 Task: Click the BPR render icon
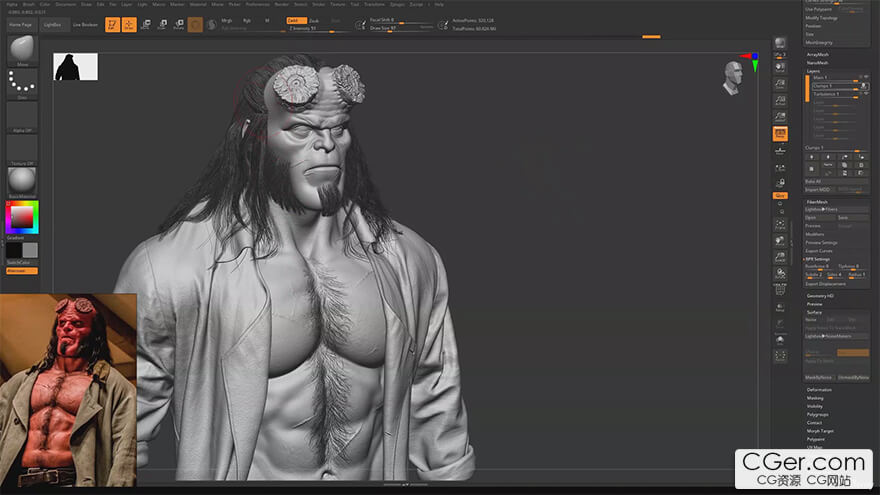pyautogui.click(x=780, y=43)
